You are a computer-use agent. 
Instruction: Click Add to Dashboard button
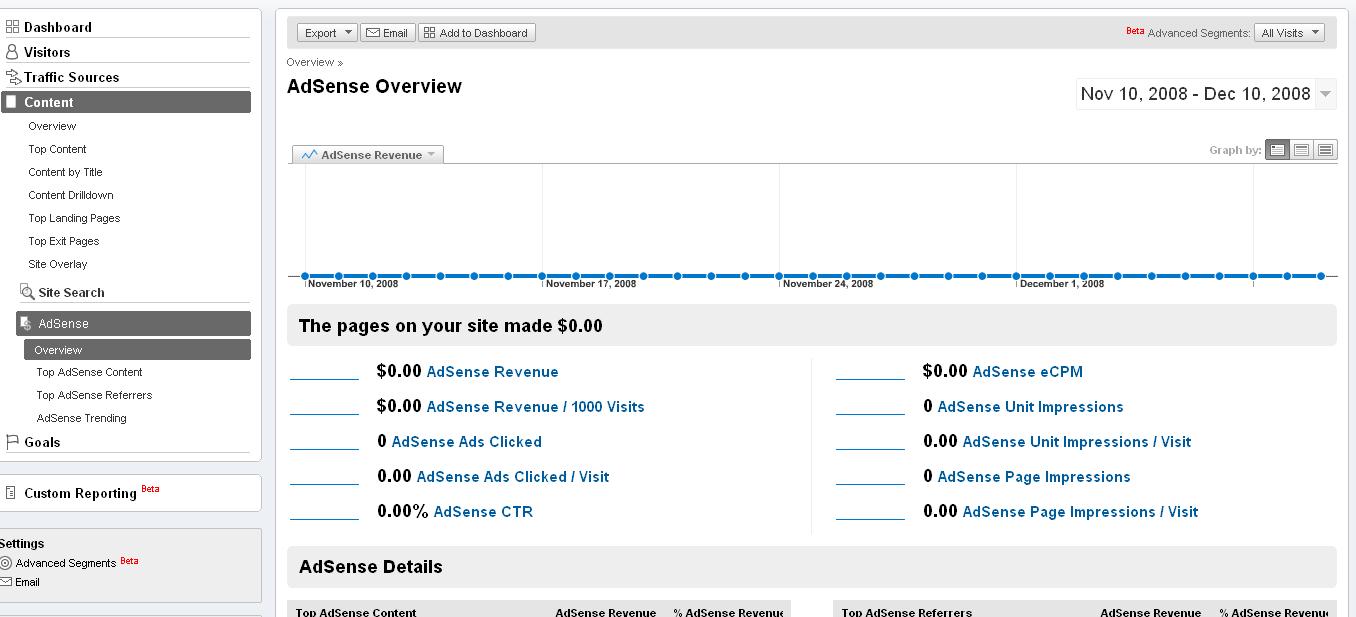tap(476, 33)
